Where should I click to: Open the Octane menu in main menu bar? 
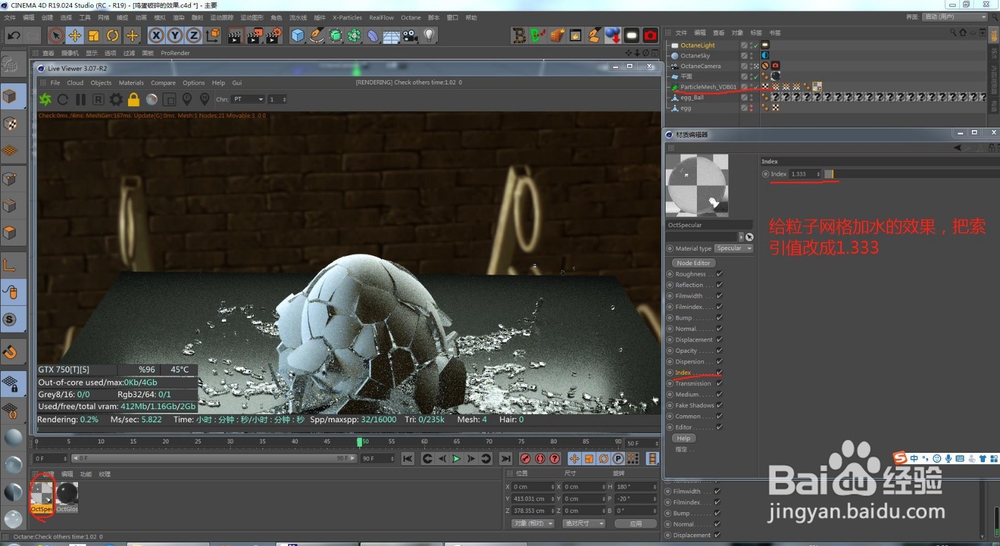[410, 17]
